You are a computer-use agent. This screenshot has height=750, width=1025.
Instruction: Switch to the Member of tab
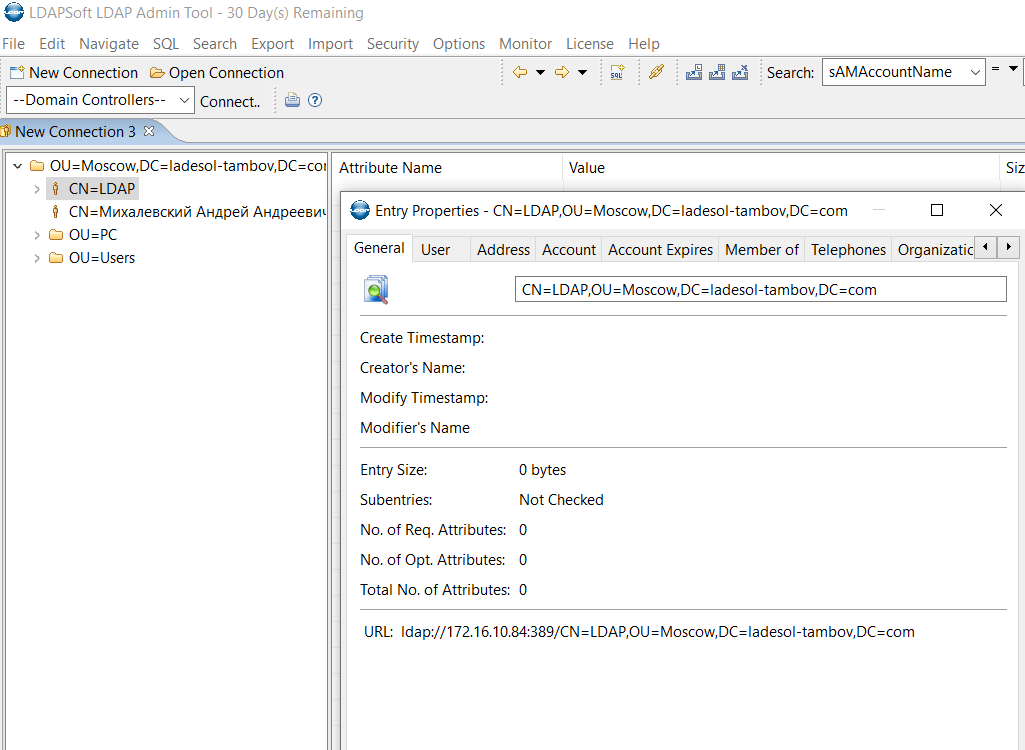[762, 250]
